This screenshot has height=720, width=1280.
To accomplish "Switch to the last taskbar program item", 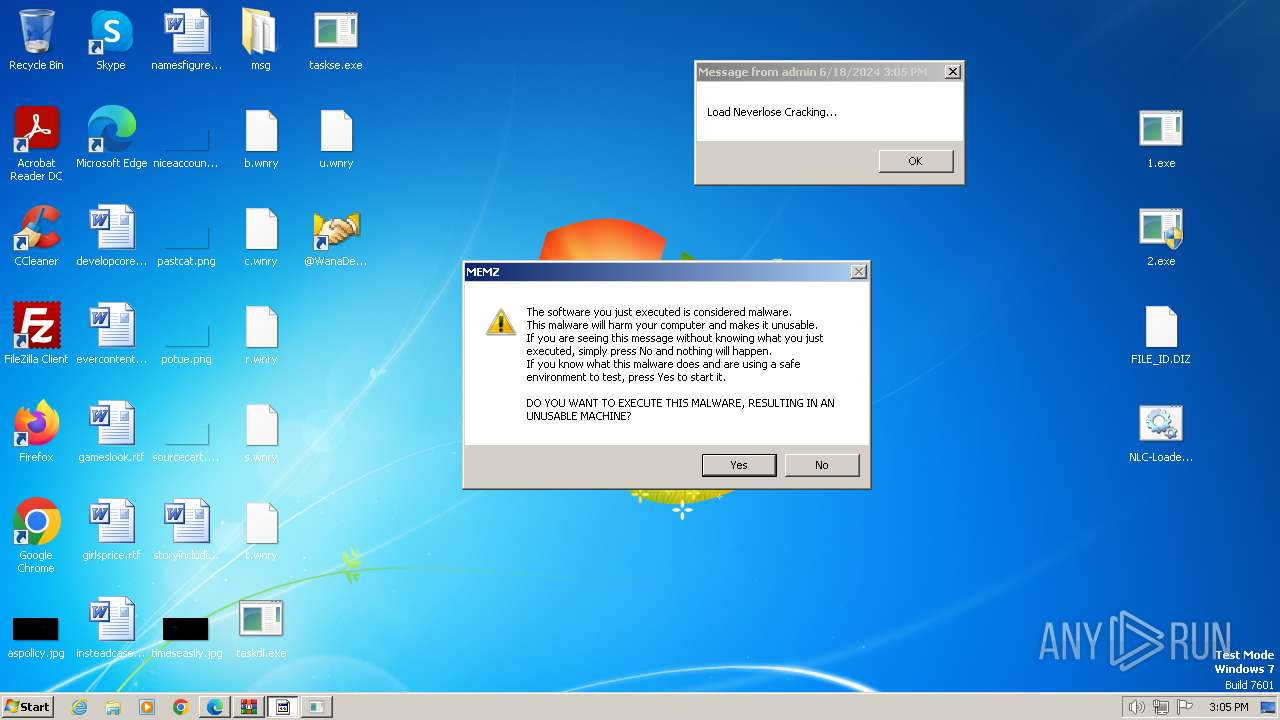I will click(317, 707).
